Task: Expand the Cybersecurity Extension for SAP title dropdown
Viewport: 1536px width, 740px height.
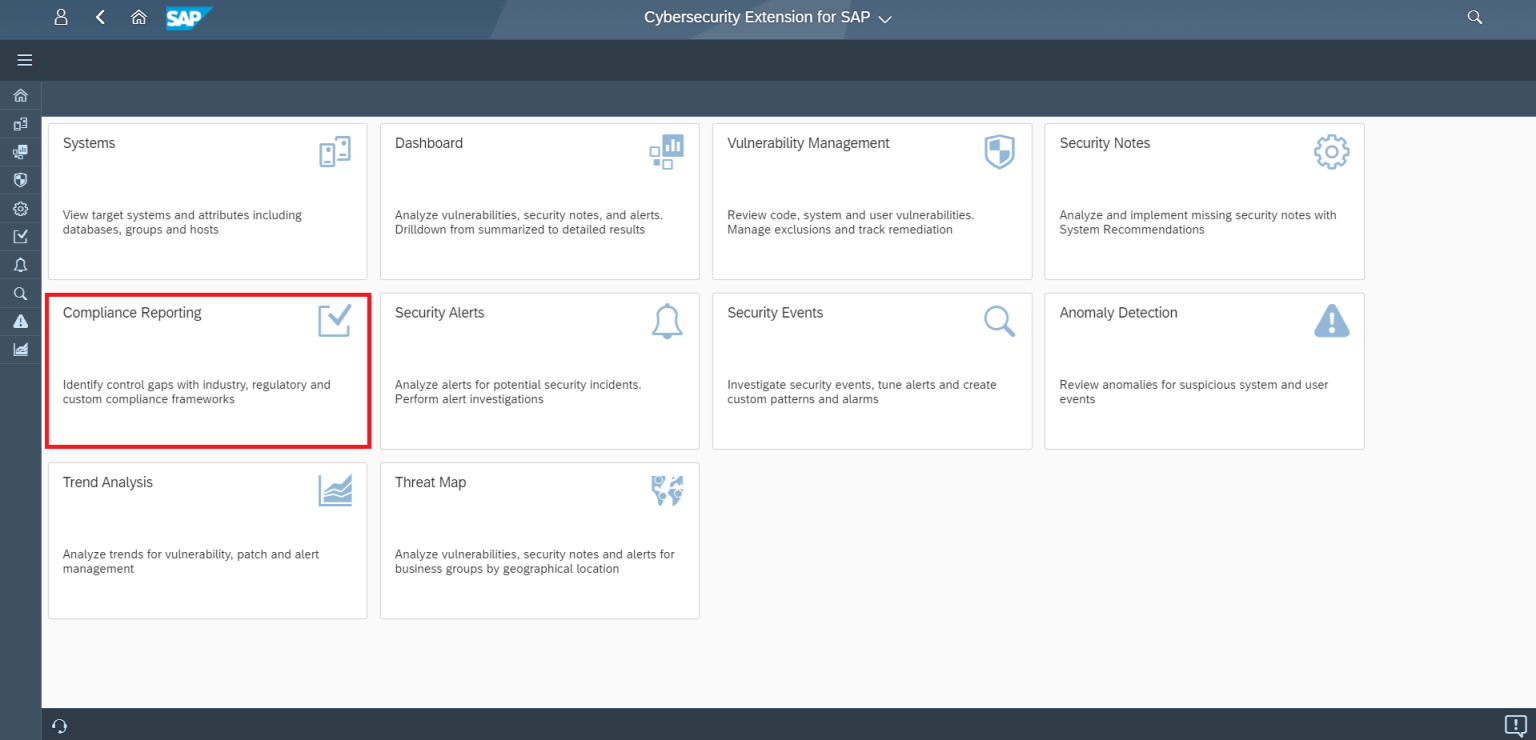Action: pyautogui.click(x=884, y=18)
